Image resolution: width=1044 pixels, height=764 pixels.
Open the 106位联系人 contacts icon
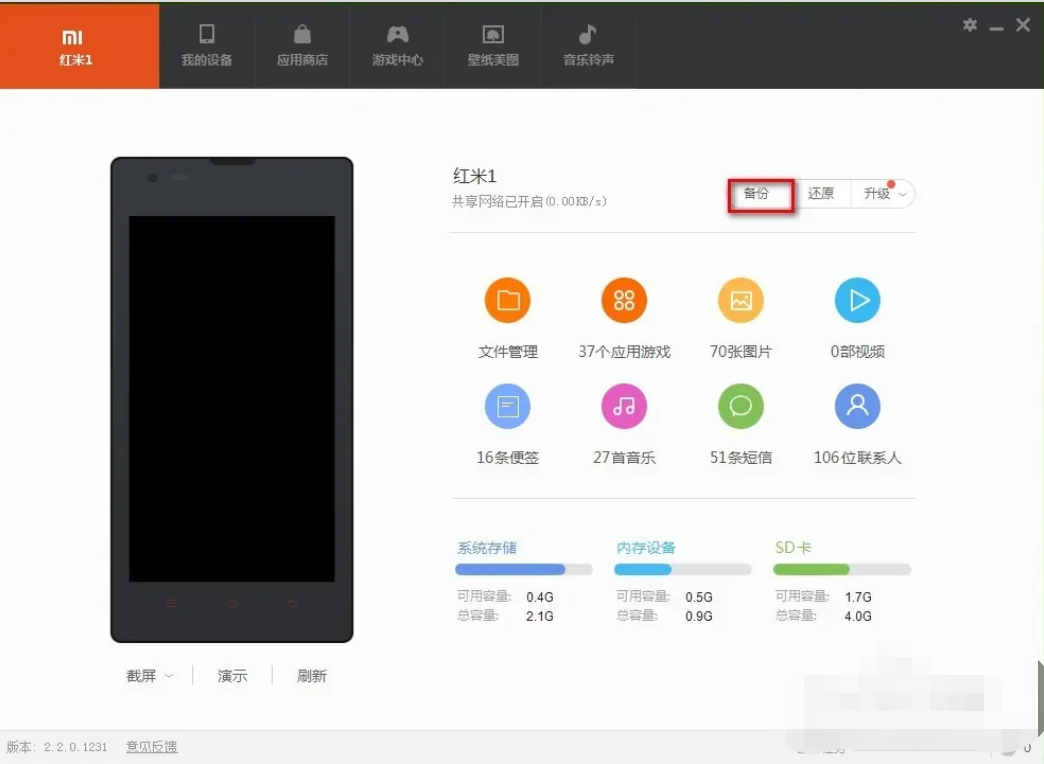pos(857,406)
